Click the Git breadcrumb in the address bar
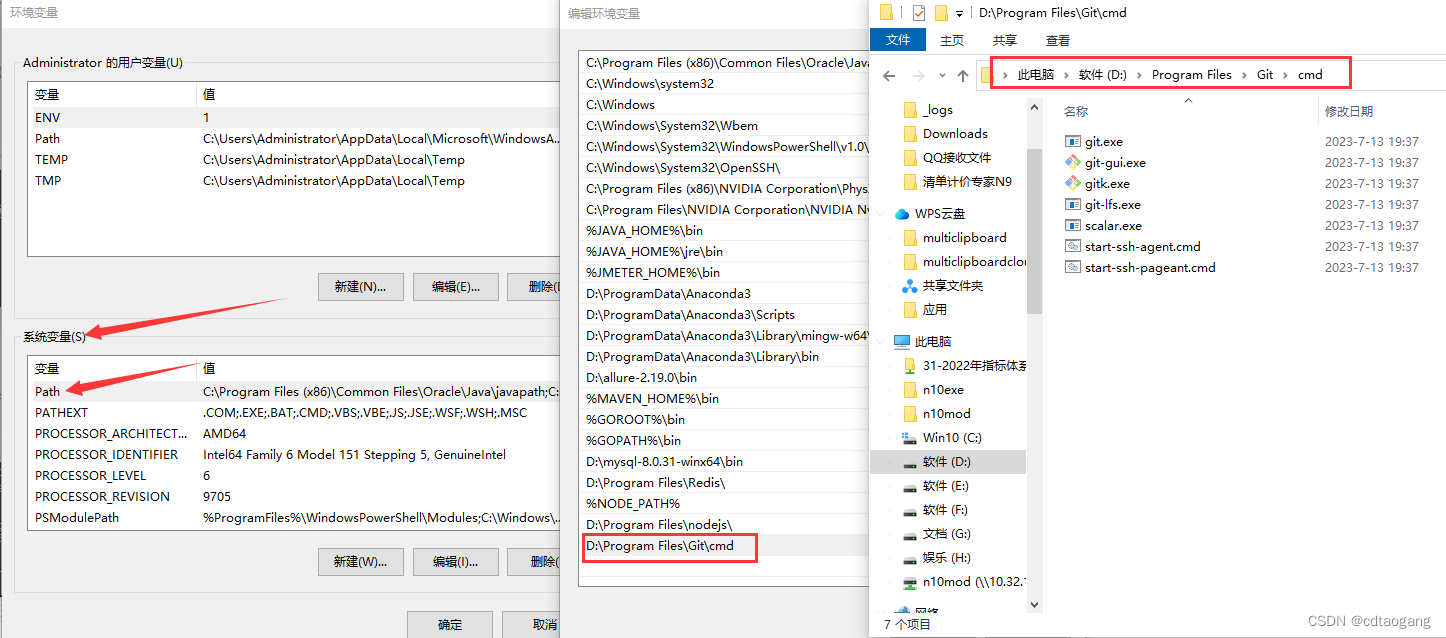 point(1264,73)
